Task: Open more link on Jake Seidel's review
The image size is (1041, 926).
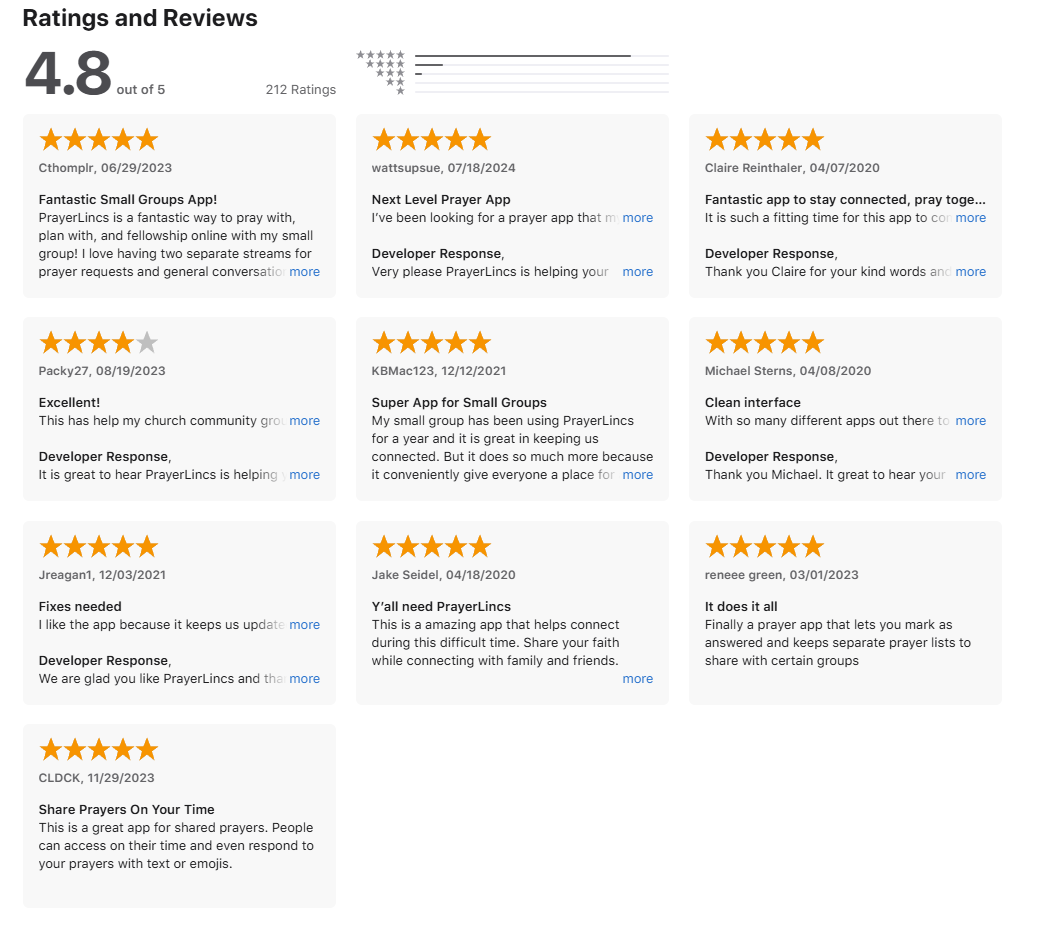Action: [638, 679]
